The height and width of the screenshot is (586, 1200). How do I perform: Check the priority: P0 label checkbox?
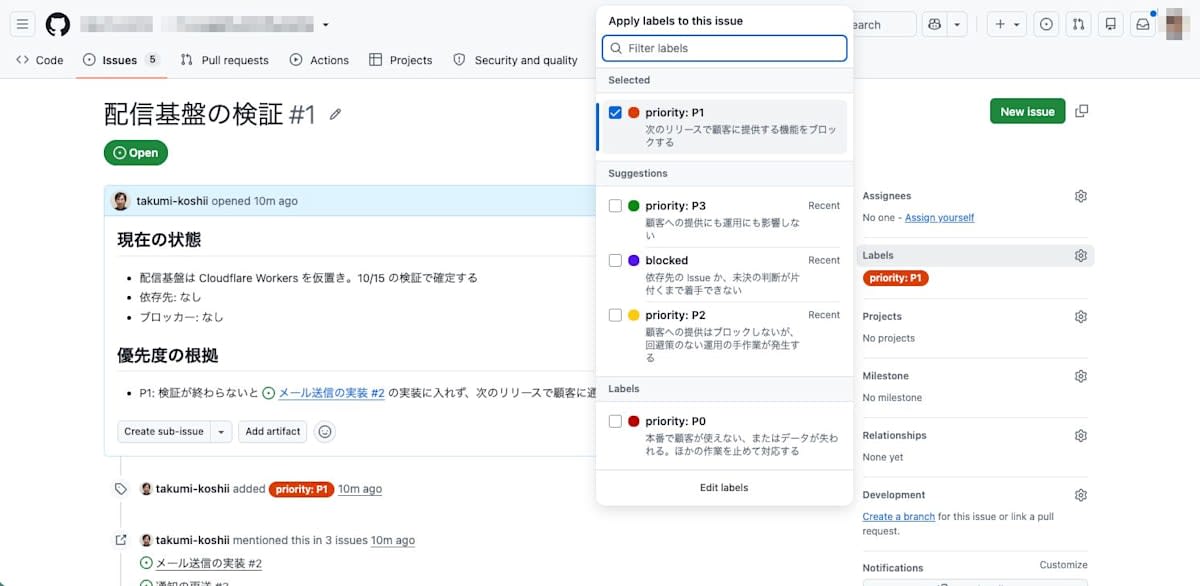[x=615, y=421]
